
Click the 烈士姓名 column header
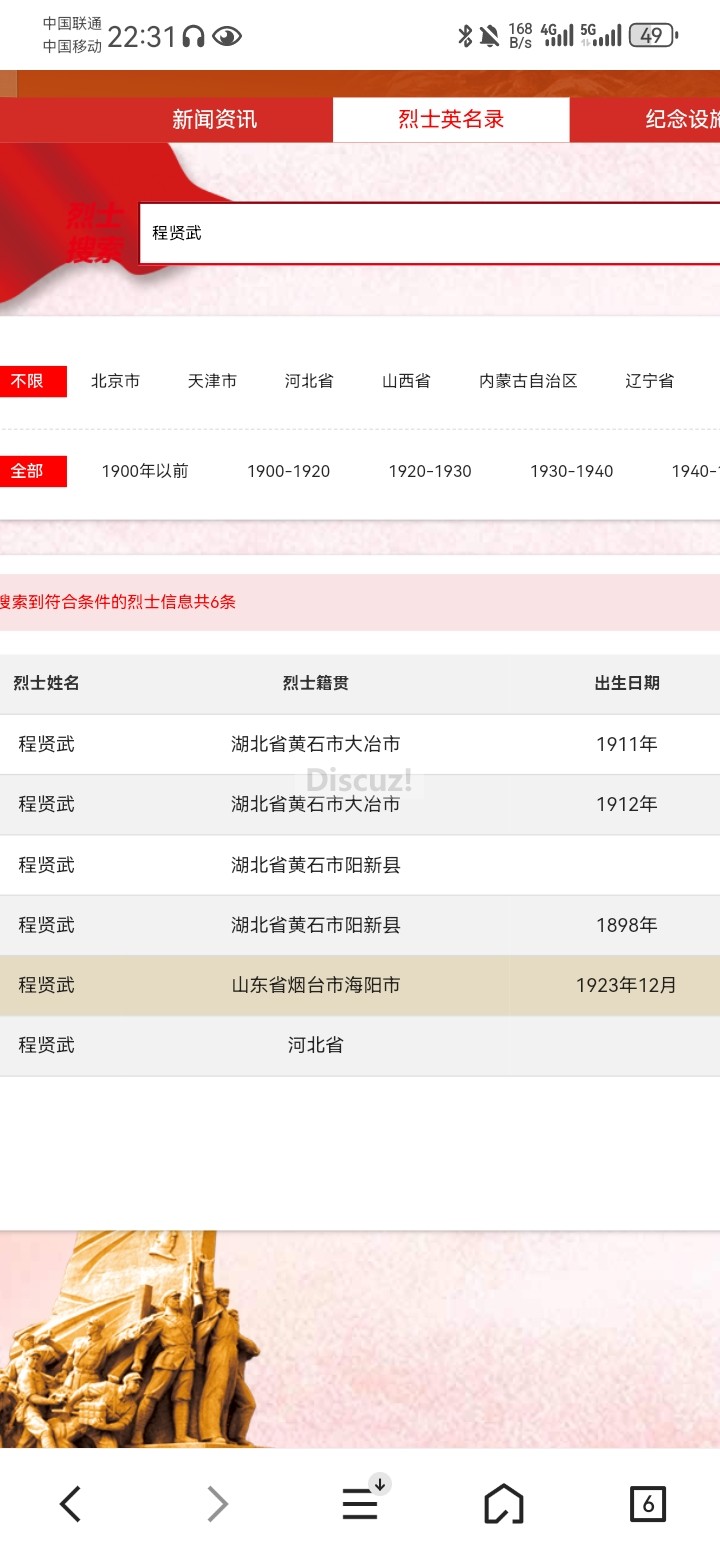(46, 683)
